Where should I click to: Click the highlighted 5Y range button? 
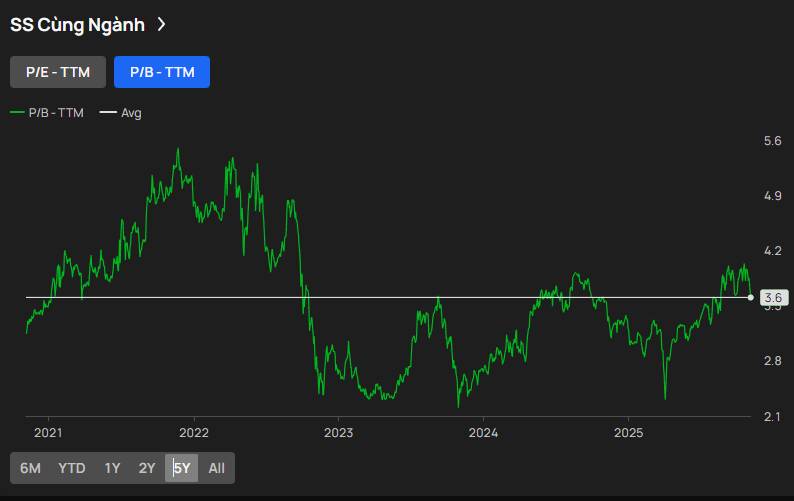(181, 468)
